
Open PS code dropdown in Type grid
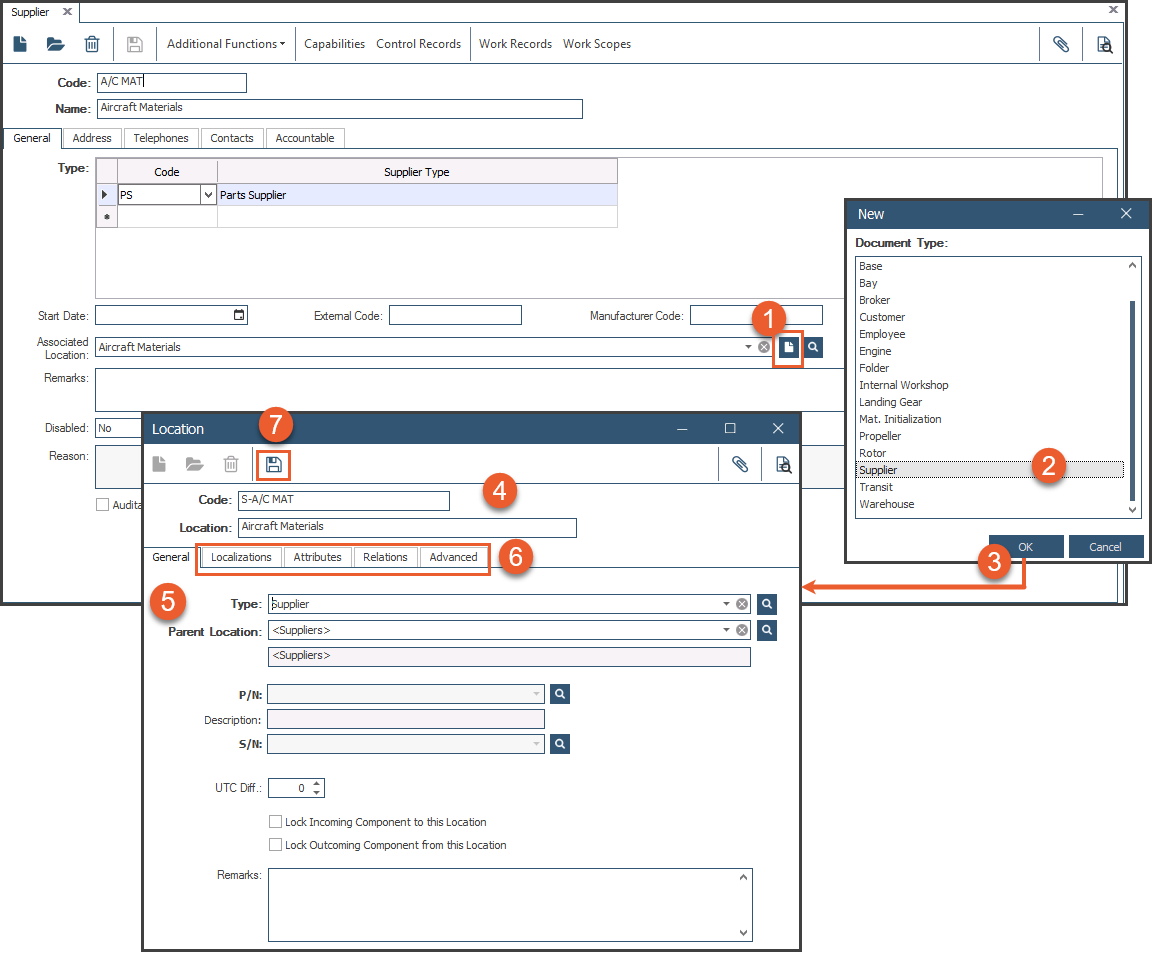point(209,195)
